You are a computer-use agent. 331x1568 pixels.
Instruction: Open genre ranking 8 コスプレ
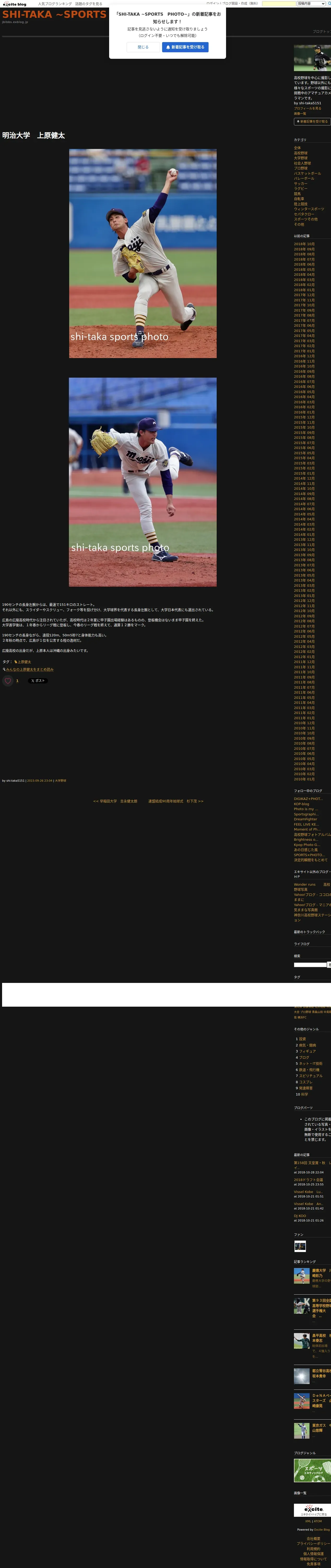click(305, 1082)
